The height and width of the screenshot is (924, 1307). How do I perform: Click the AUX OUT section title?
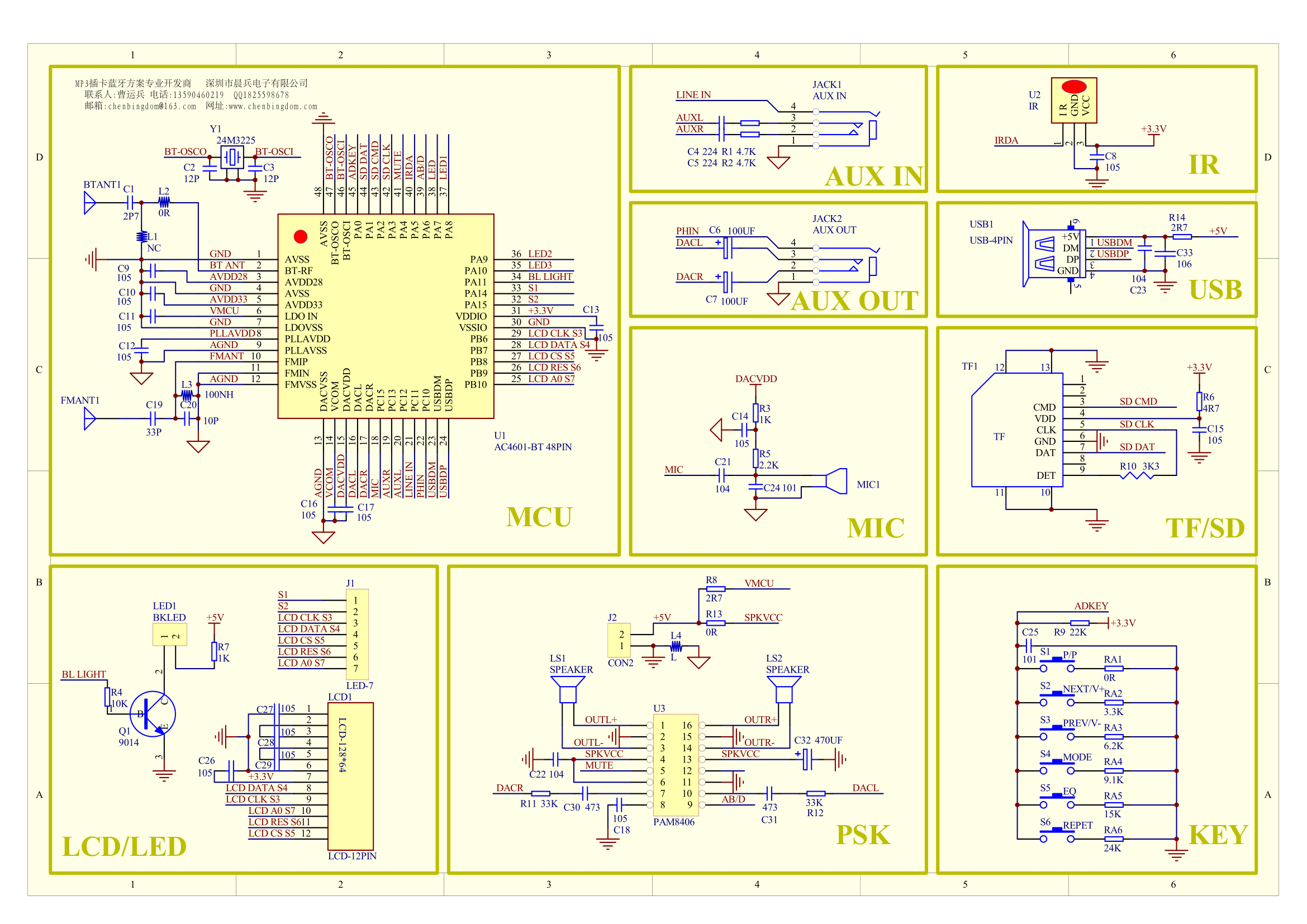click(854, 301)
